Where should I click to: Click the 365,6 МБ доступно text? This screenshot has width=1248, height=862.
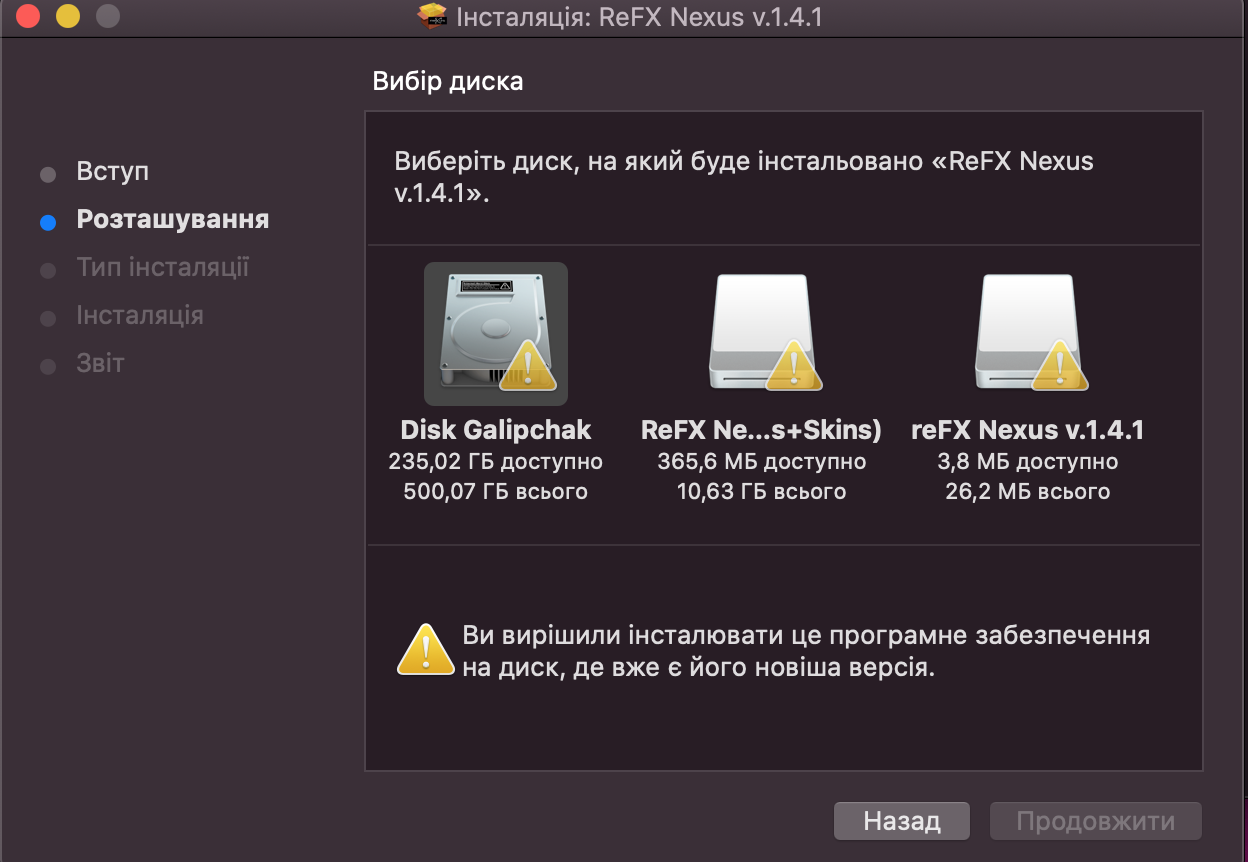(761, 462)
